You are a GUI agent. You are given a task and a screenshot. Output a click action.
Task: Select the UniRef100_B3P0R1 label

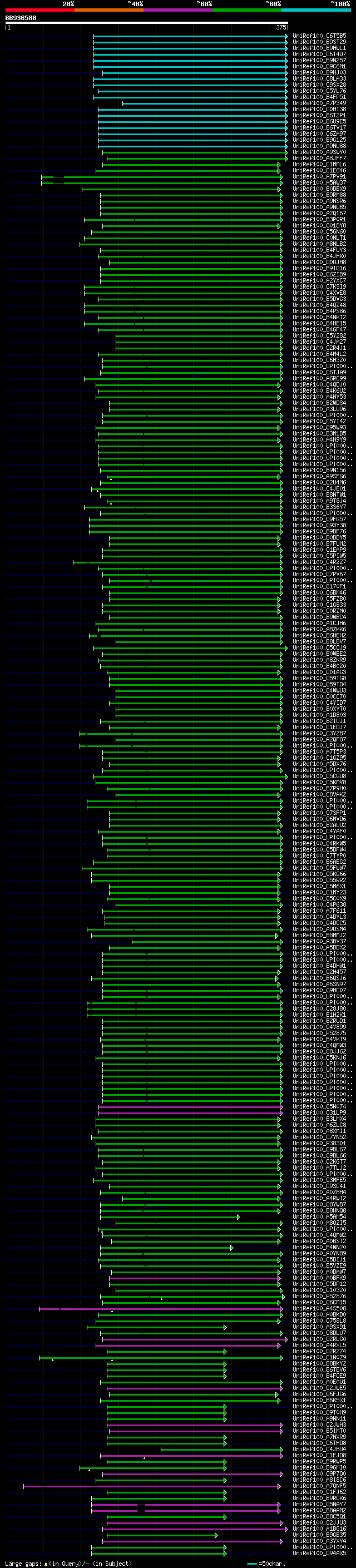click(x=319, y=220)
